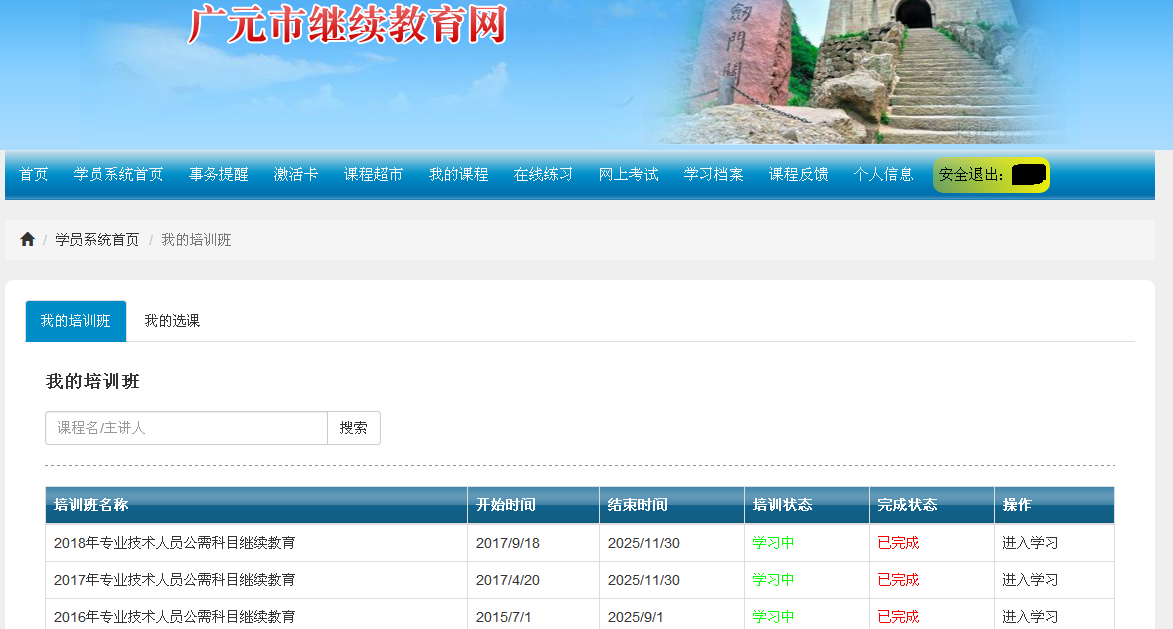
Task: Click 进入学习 for 2018年 training class
Action: [1030, 543]
